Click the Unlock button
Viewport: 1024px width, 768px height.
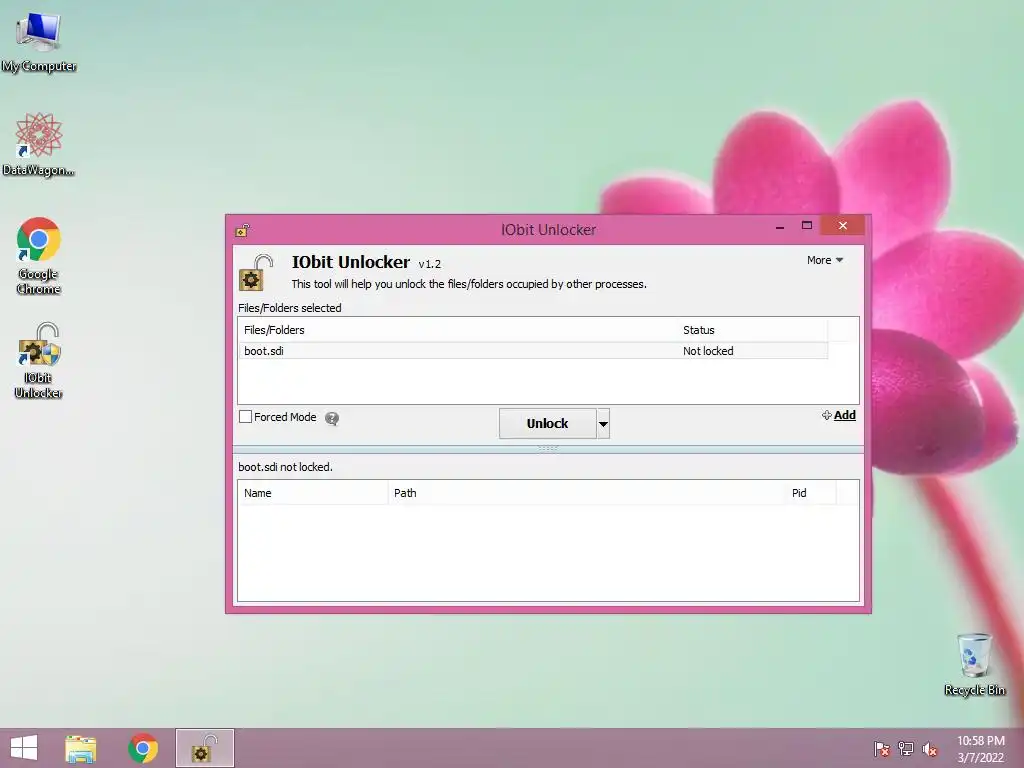(x=547, y=423)
